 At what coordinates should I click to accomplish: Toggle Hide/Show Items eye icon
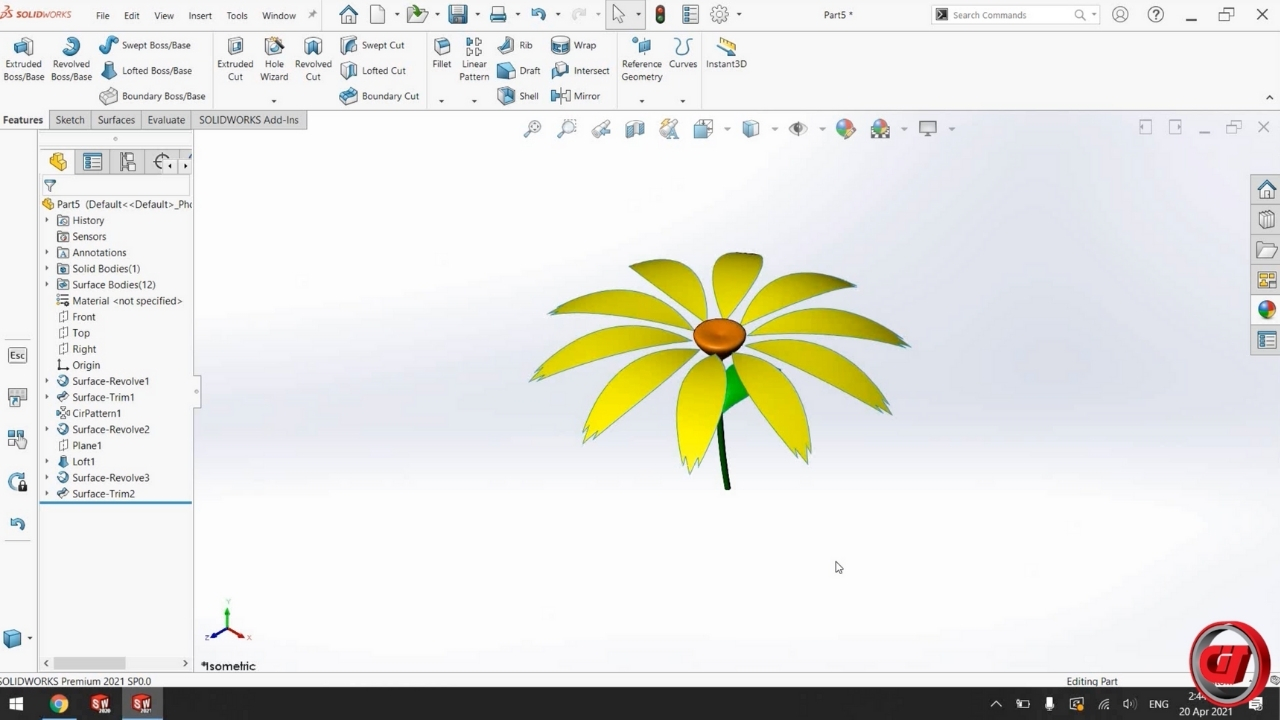(x=798, y=129)
